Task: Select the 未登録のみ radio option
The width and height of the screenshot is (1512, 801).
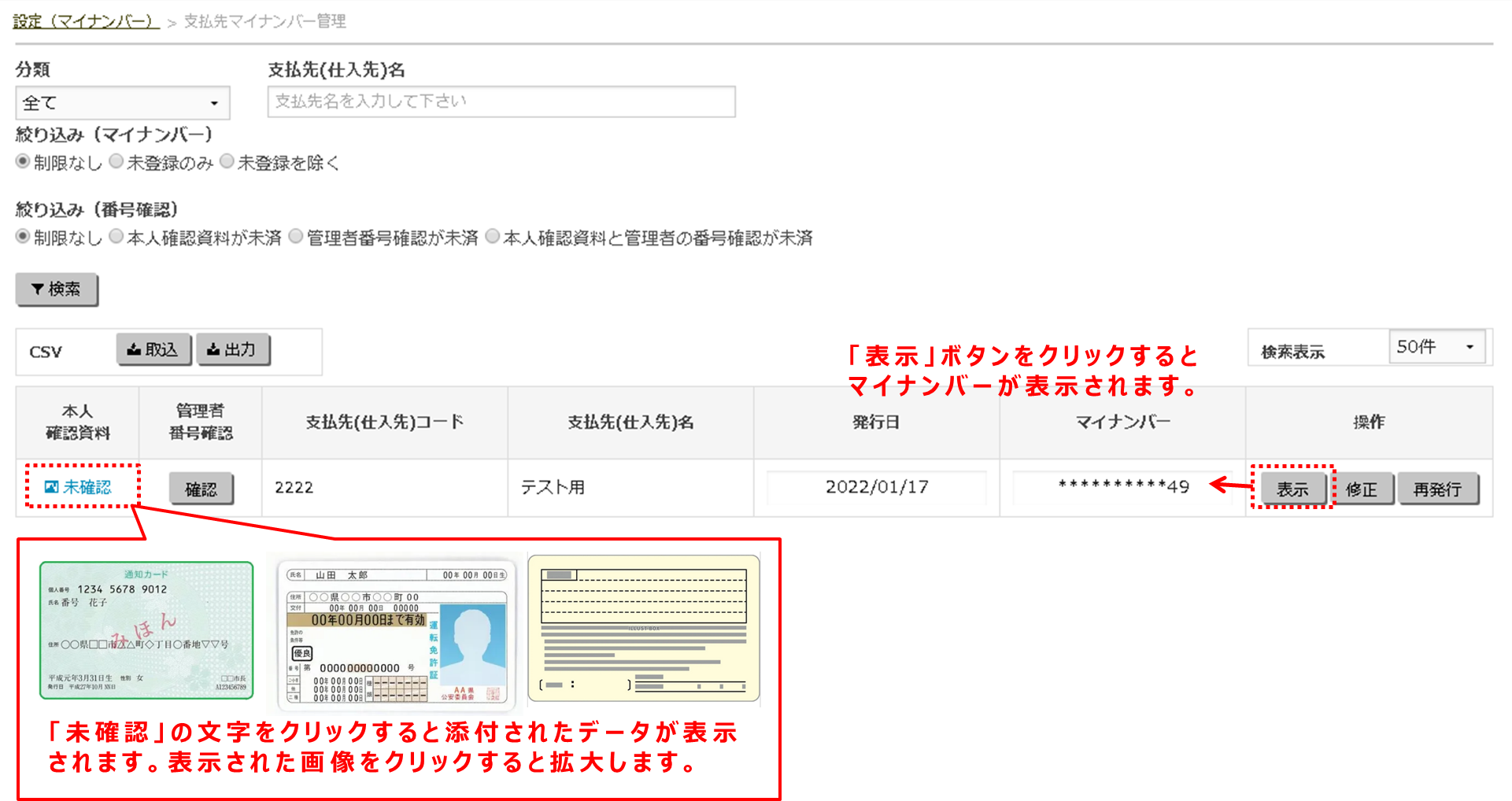Action: click(x=116, y=162)
